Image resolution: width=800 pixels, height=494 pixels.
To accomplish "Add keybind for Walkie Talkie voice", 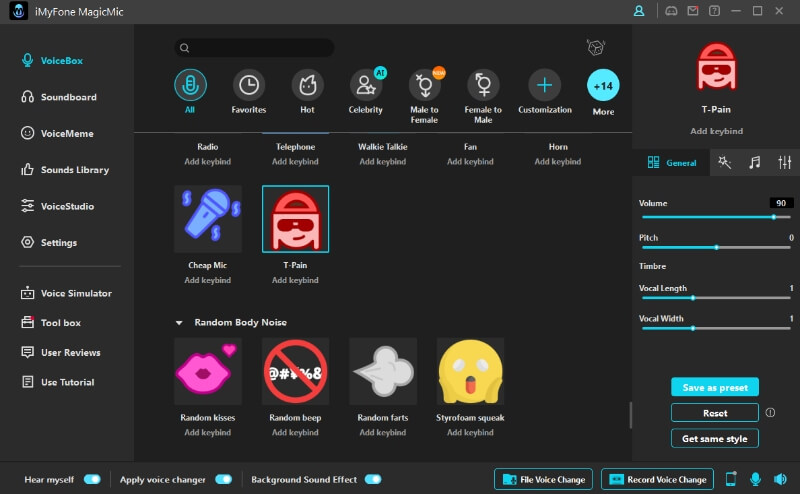I will [x=383, y=162].
